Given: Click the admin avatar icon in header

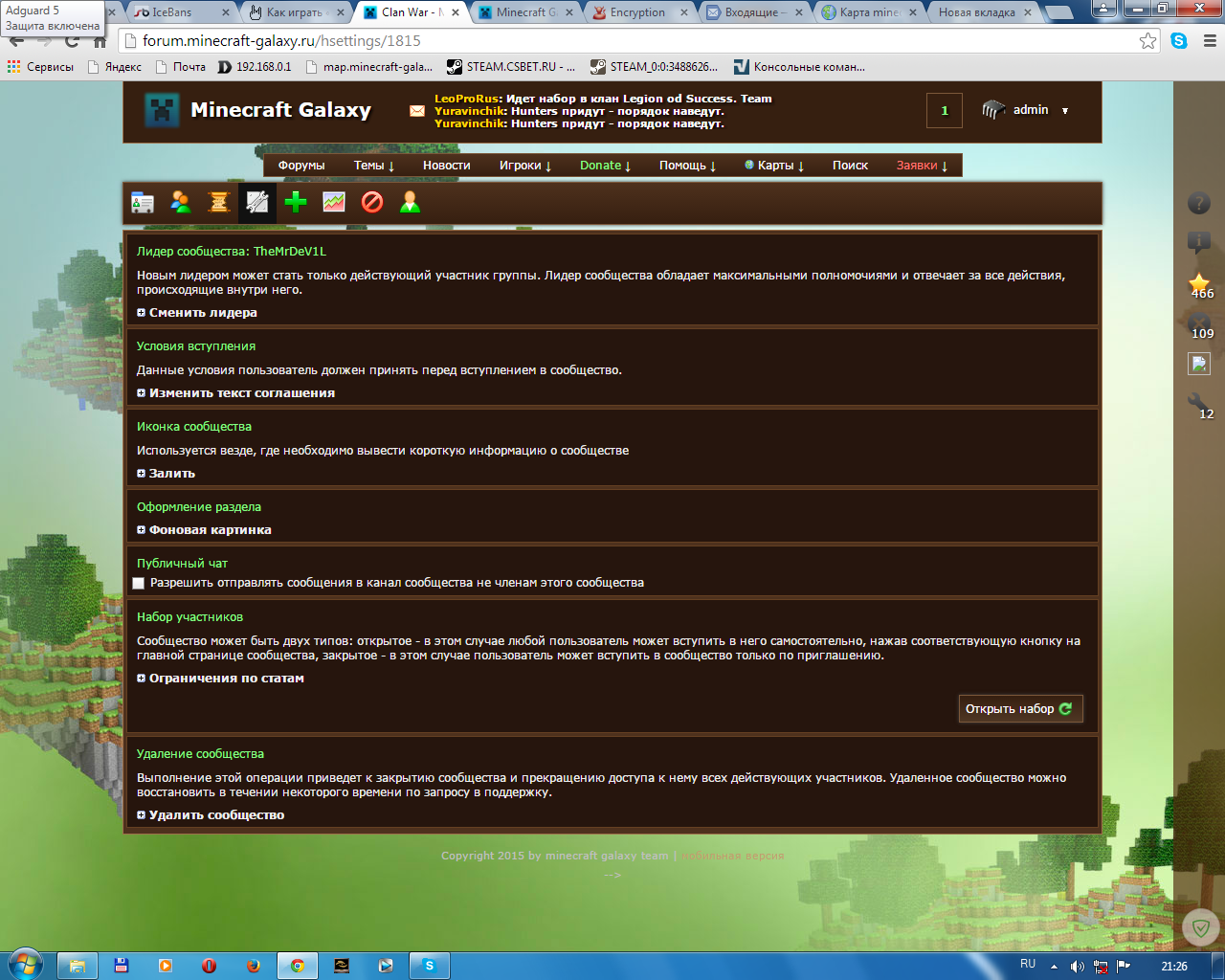Looking at the screenshot, I should [x=993, y=110].
